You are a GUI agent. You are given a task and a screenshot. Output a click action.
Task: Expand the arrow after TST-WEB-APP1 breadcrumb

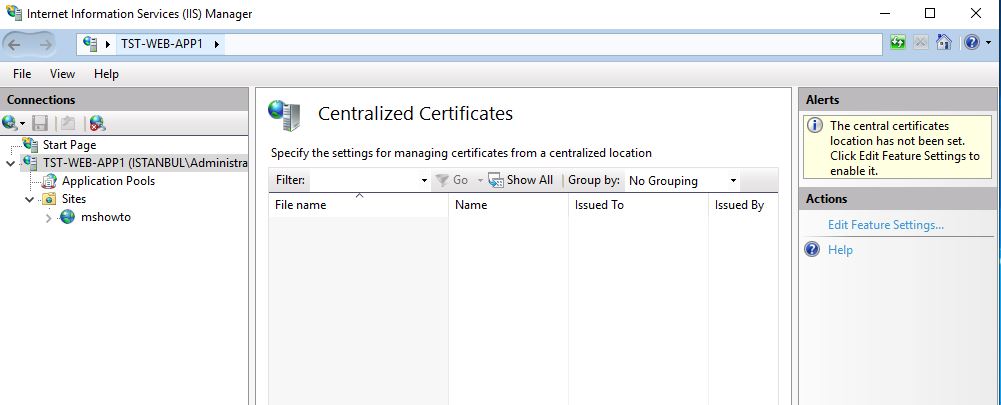pyautogui.click(x=217, y=44)
